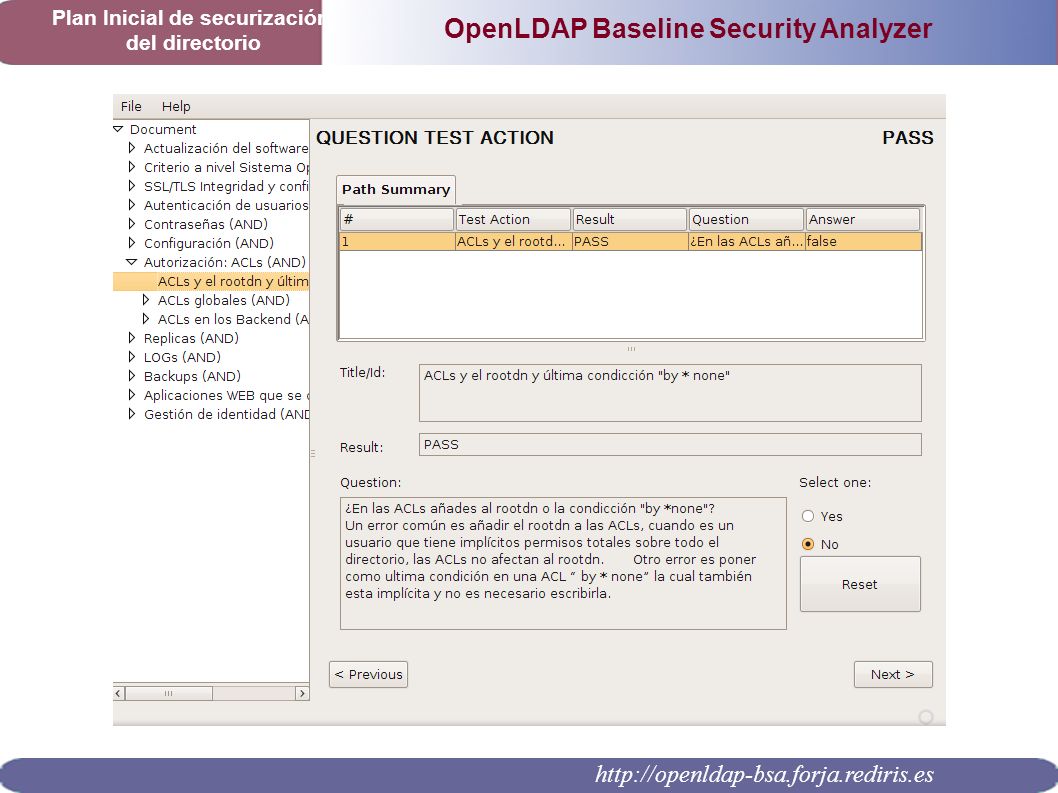Expand LOGs (AND) node
Viewport: 1058px width, 793px height.
(132, 356)
